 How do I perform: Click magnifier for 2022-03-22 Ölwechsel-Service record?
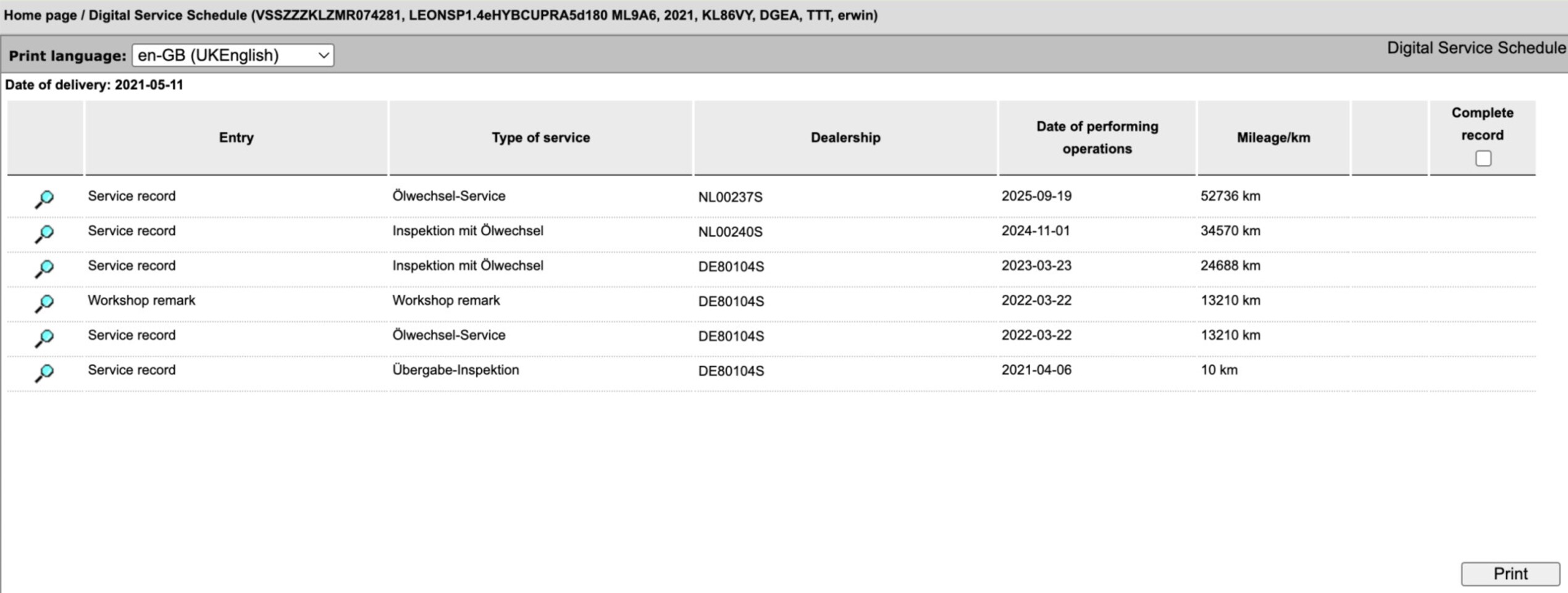44,337
